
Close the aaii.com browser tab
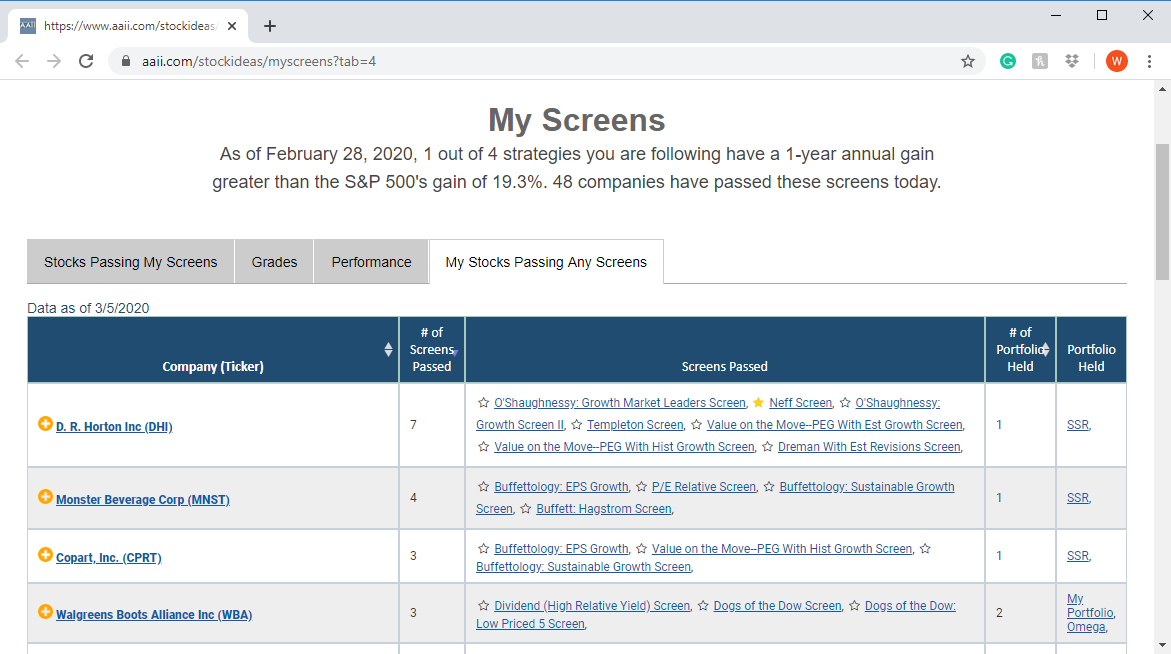[x=232, y=26]
